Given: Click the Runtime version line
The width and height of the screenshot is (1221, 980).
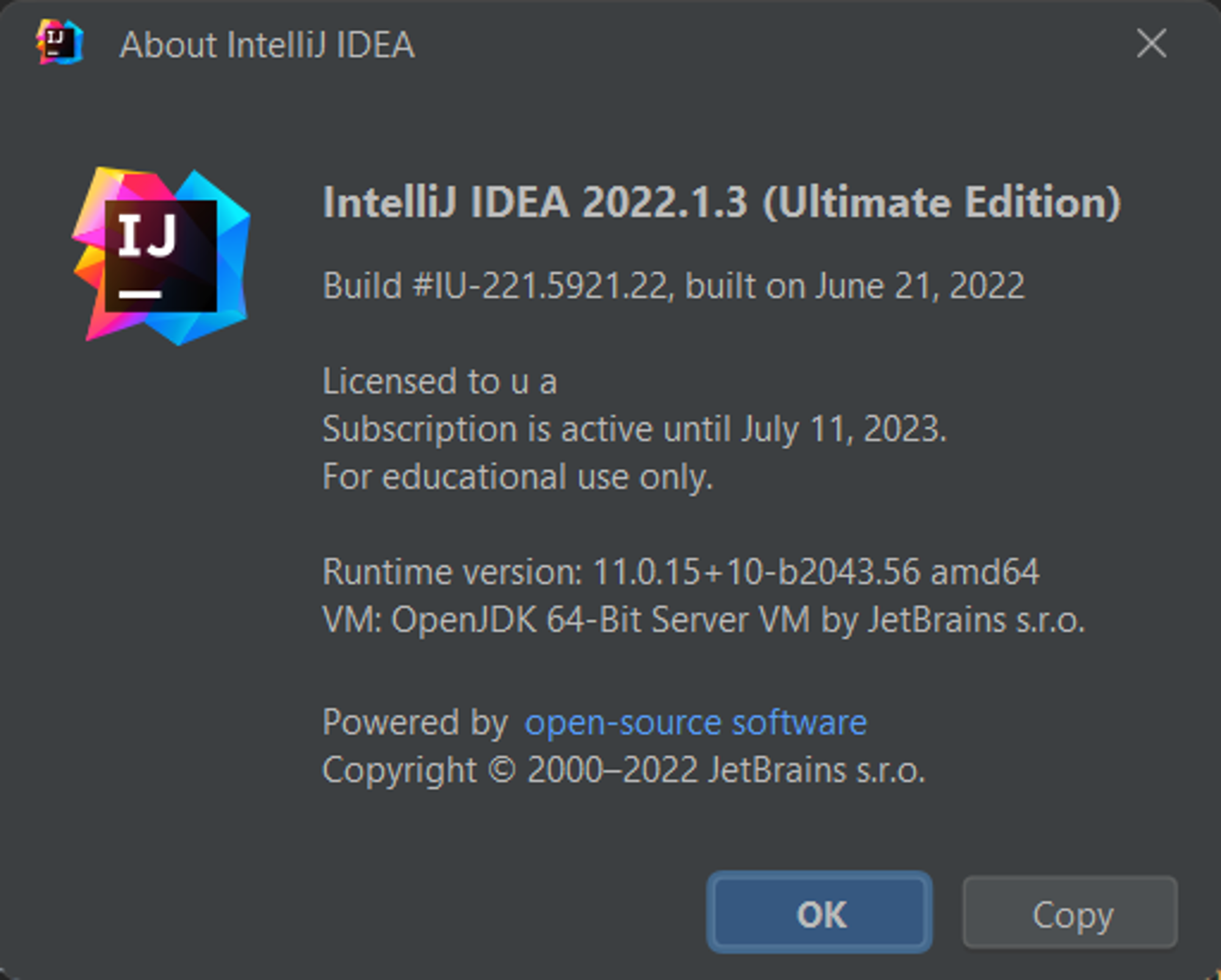Looking at the screenshot, I should (x=681, y=572).
